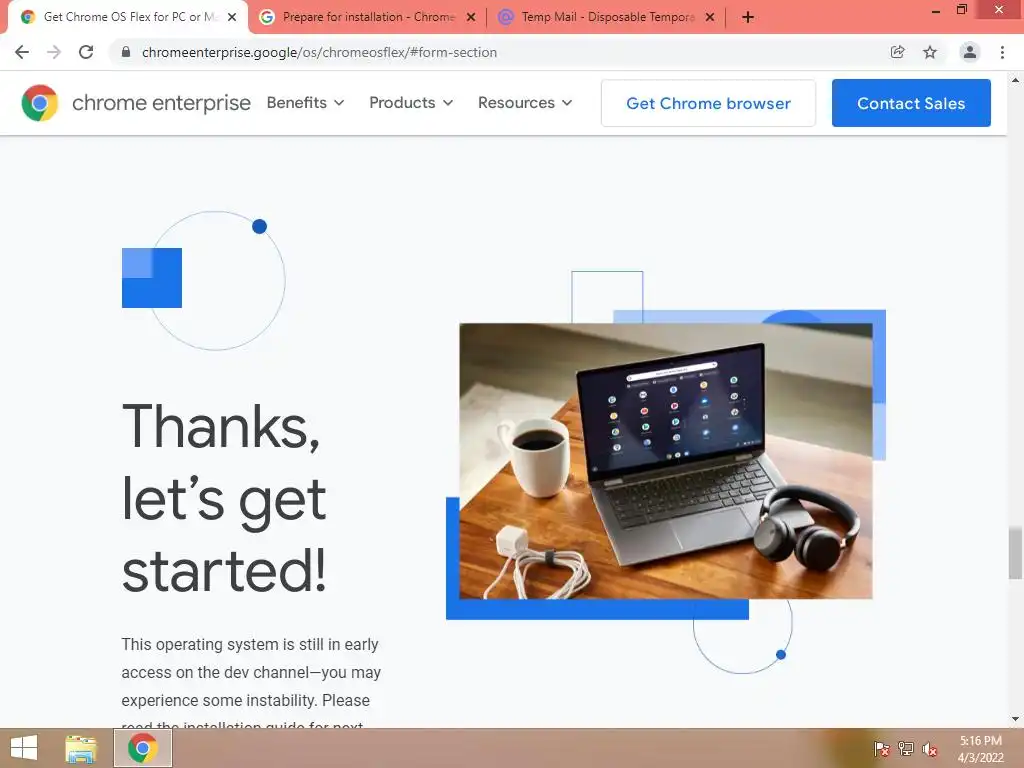
Task: Switch to the Get Chrome OS Flex tab
Action: pyautogui.click(x=128, y=17)
